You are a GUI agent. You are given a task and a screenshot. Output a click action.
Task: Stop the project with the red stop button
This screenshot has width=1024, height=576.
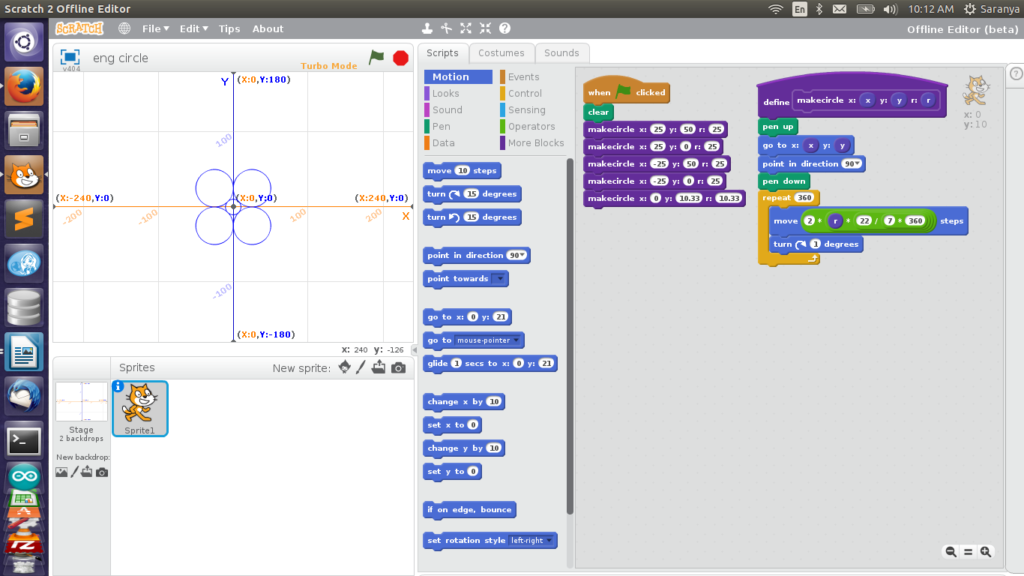point(399,58)
